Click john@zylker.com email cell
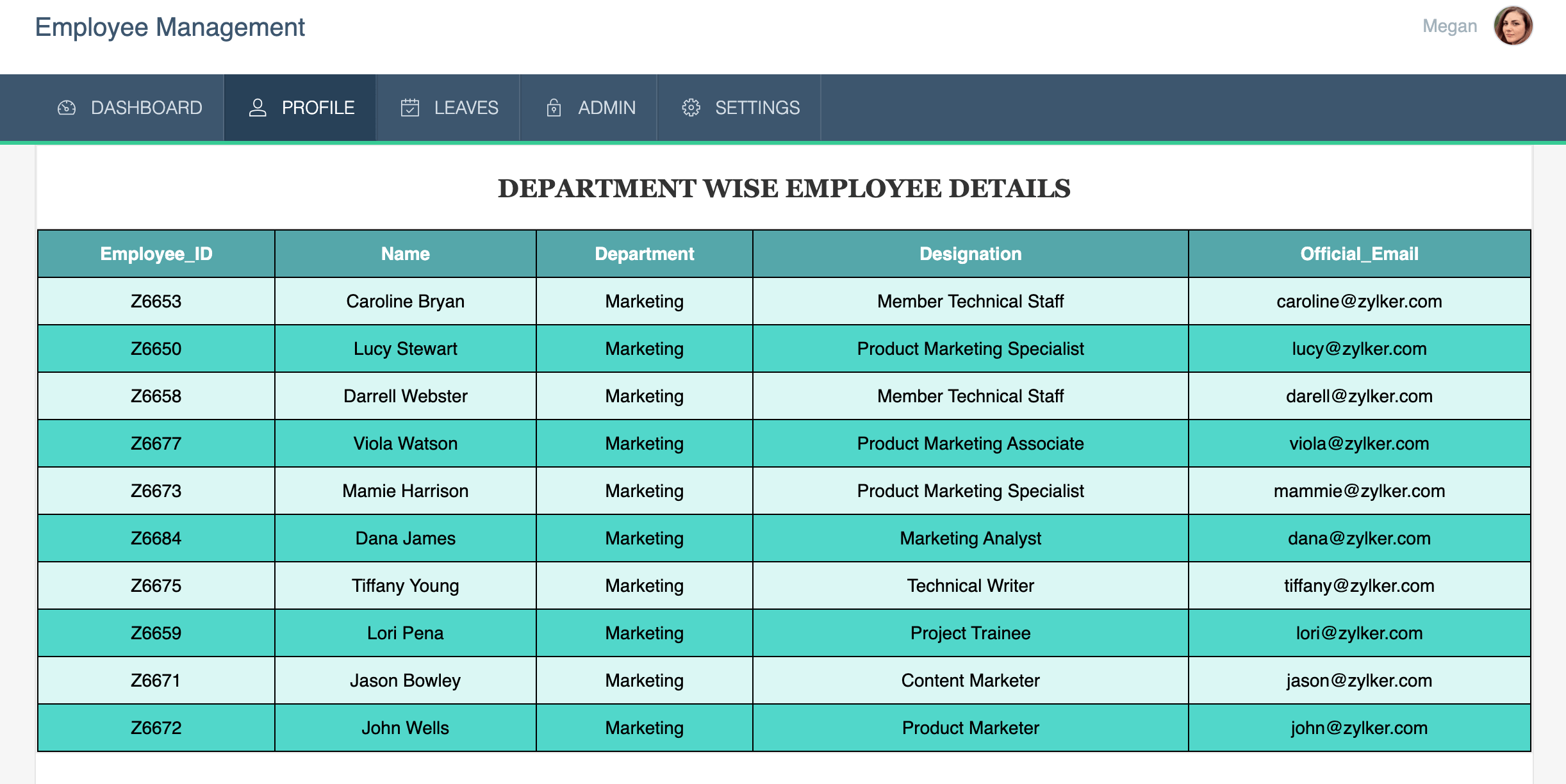 pos(1359,728)
